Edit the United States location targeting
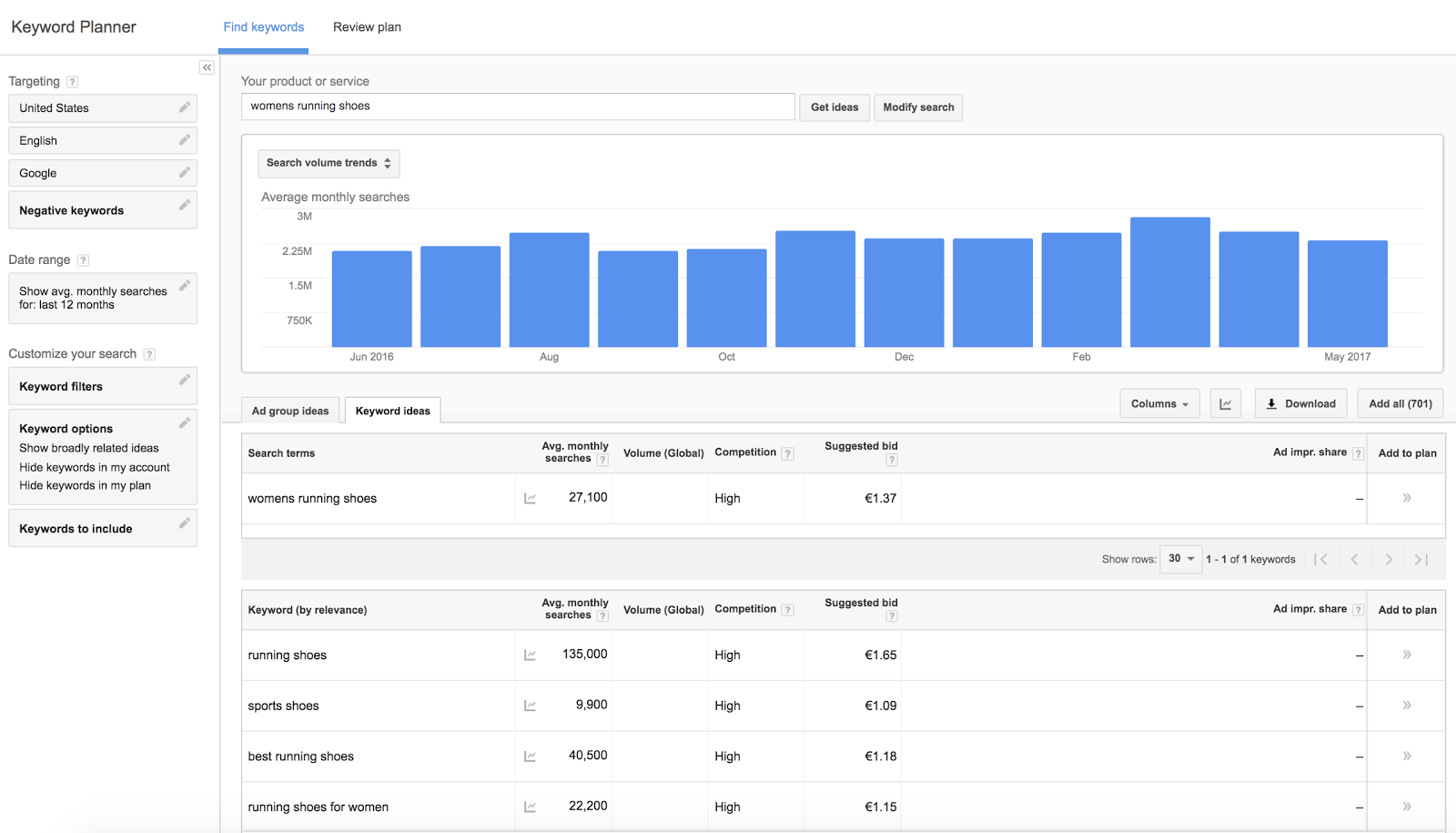The width and height of the screenshot is (1456, 833). [x=184, y=107]
